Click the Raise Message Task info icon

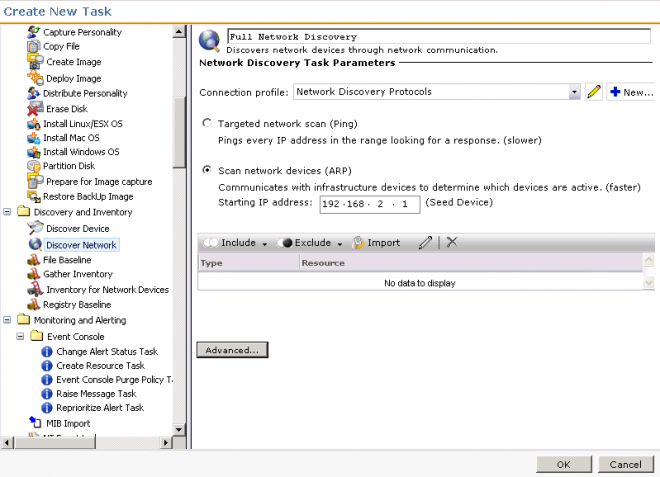(x=47, y=394)
